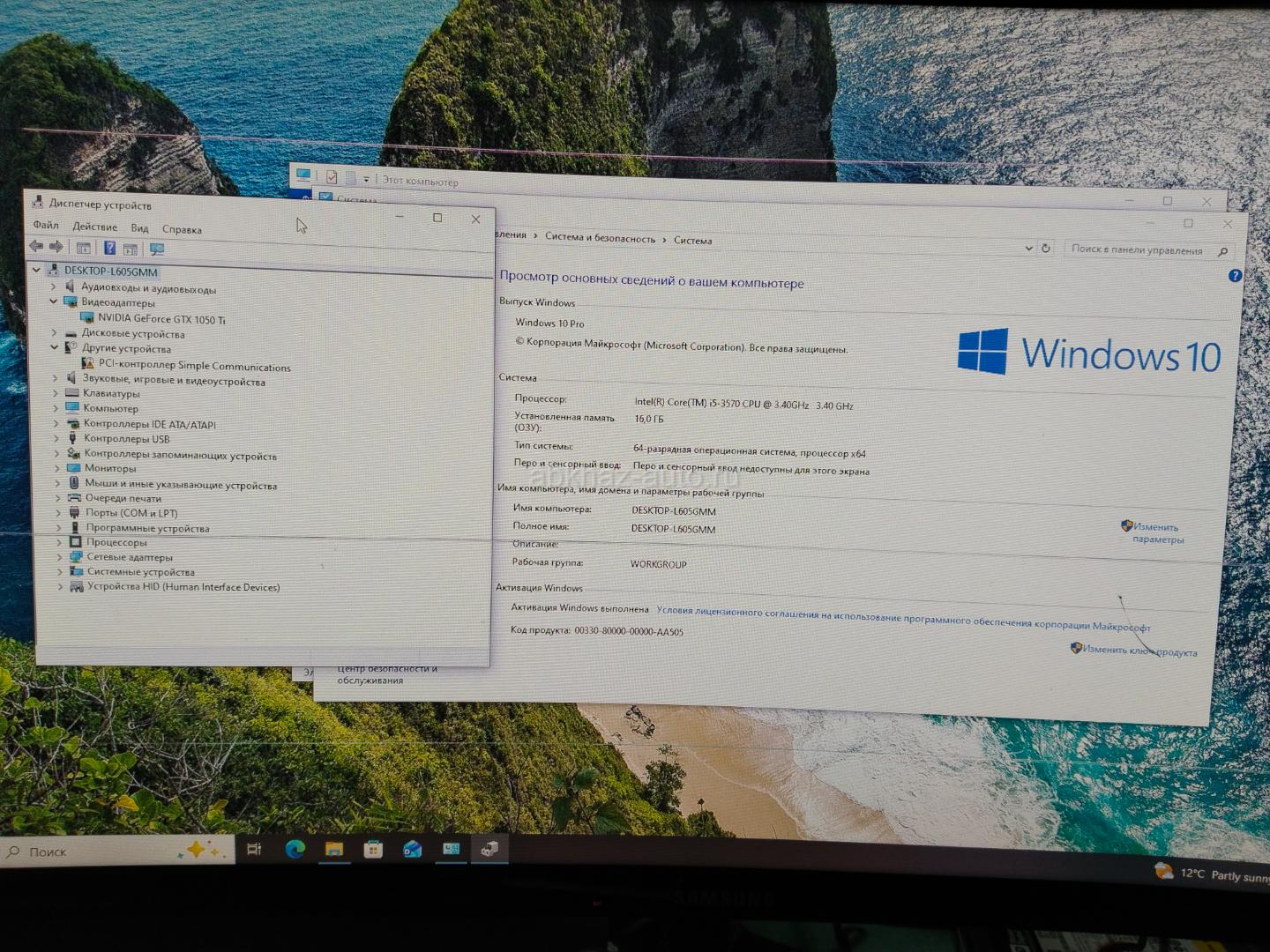Select the NVIDIA GeForce GTX 1050 Ti device

(161, 319)
